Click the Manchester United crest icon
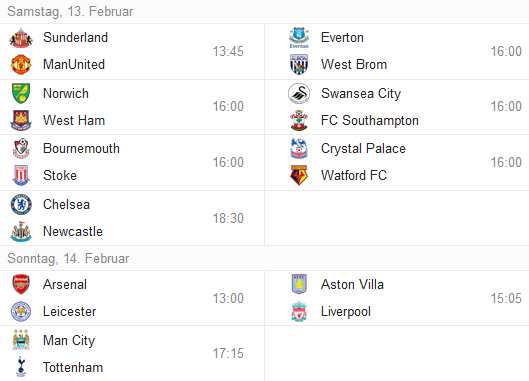The image size is (529, 381). pos(21,64)
